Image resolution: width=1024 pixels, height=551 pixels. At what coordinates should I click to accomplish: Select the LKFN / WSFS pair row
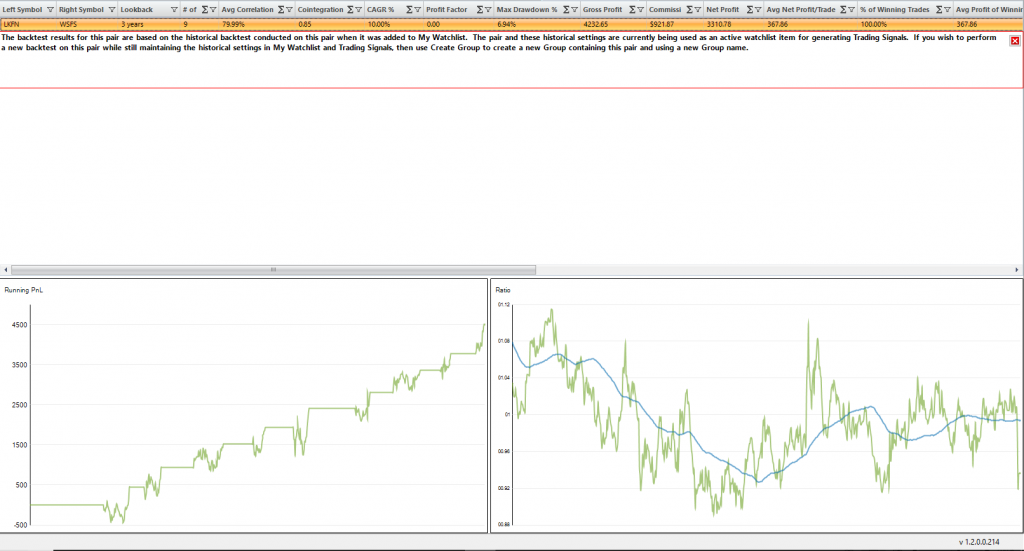tap(30, 22)
